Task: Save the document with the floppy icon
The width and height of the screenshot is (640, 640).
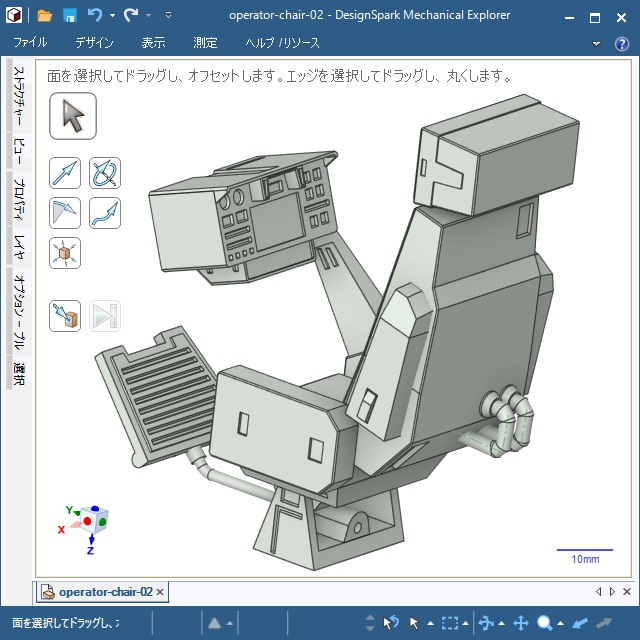Action: (70, 16)
